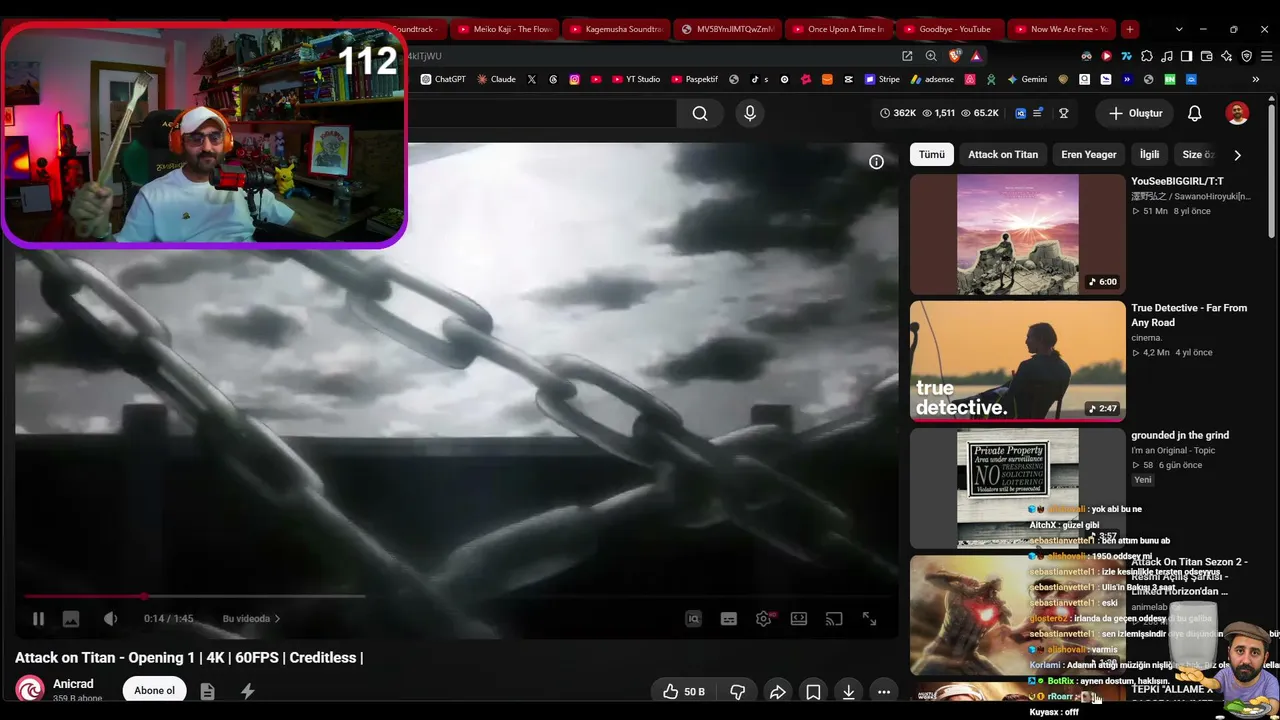Viewport: 1280px width, 720px height.
Task: Click the YouTube search input field
Action: pyautogui.click(x=543, y=113)
